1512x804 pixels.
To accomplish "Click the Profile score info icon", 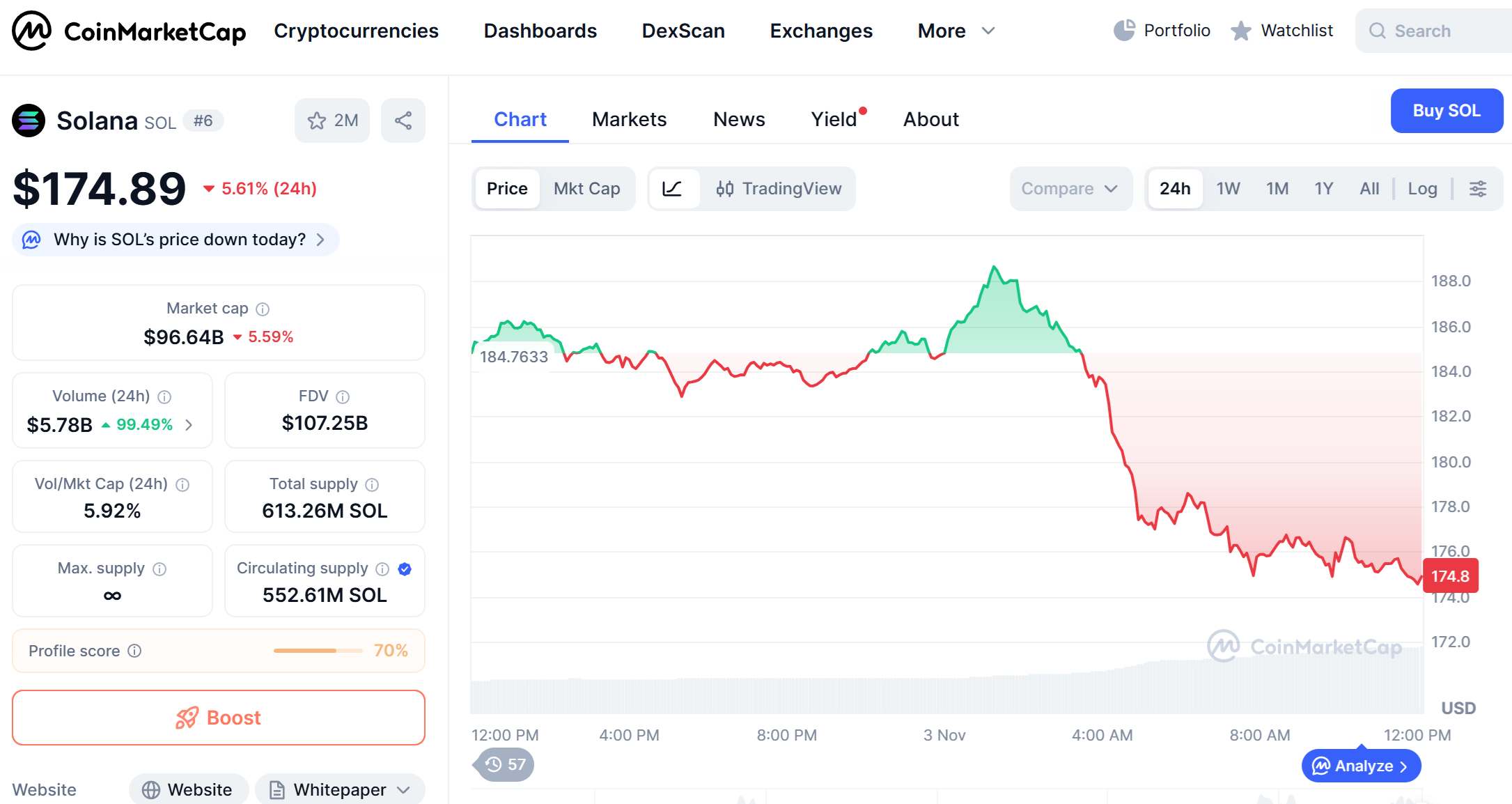I will coord(135,651).
